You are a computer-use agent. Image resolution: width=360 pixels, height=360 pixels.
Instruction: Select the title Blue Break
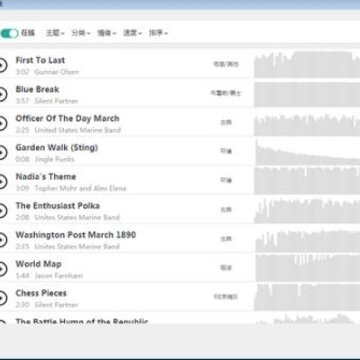pos(37,89)
